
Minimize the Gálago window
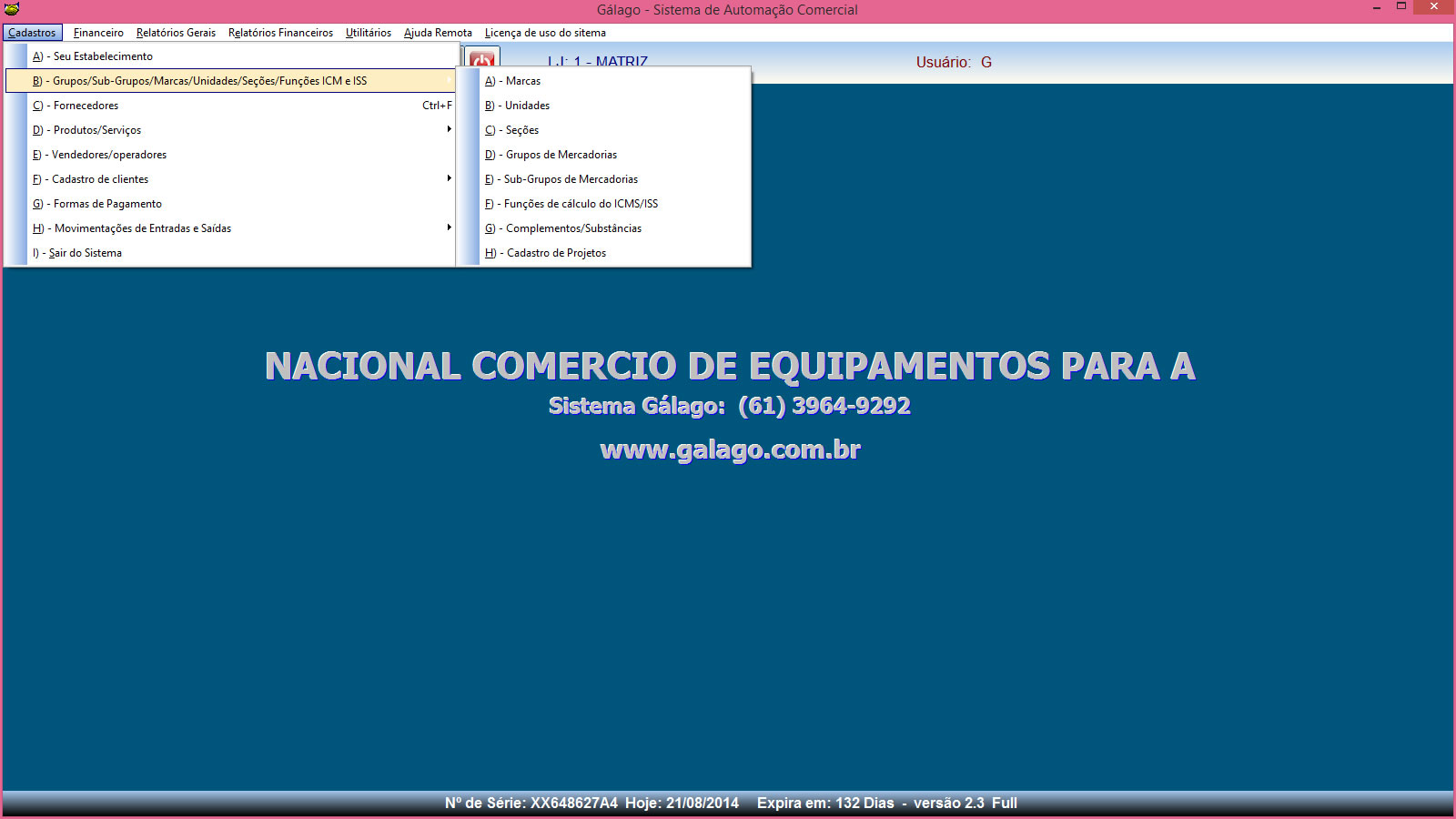pyautogui.click(x=1377, y=7)
